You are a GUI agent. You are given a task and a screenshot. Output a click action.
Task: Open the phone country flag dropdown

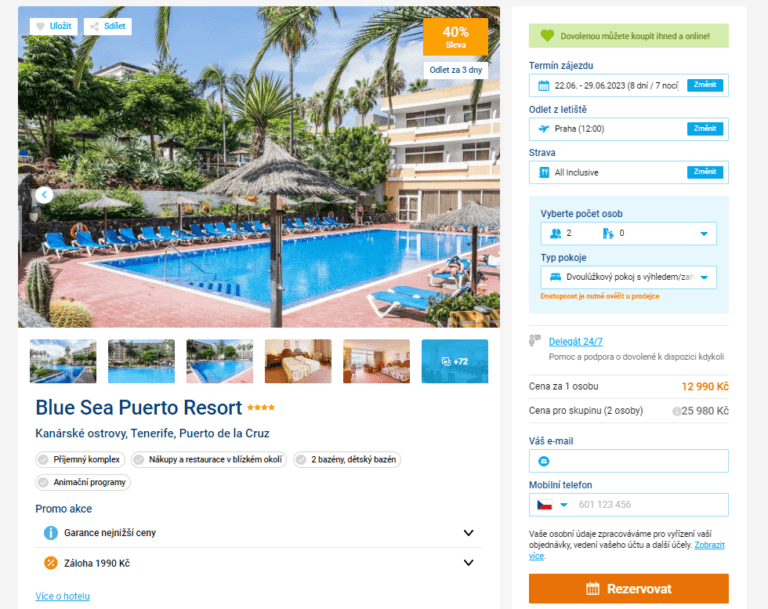[x=552, y=505]
